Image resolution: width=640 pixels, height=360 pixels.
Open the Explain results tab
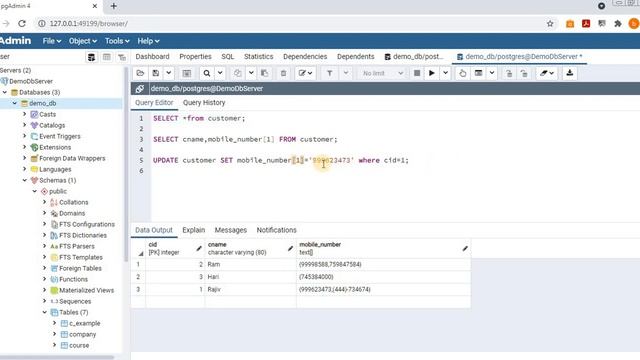(x=193, y=230)
